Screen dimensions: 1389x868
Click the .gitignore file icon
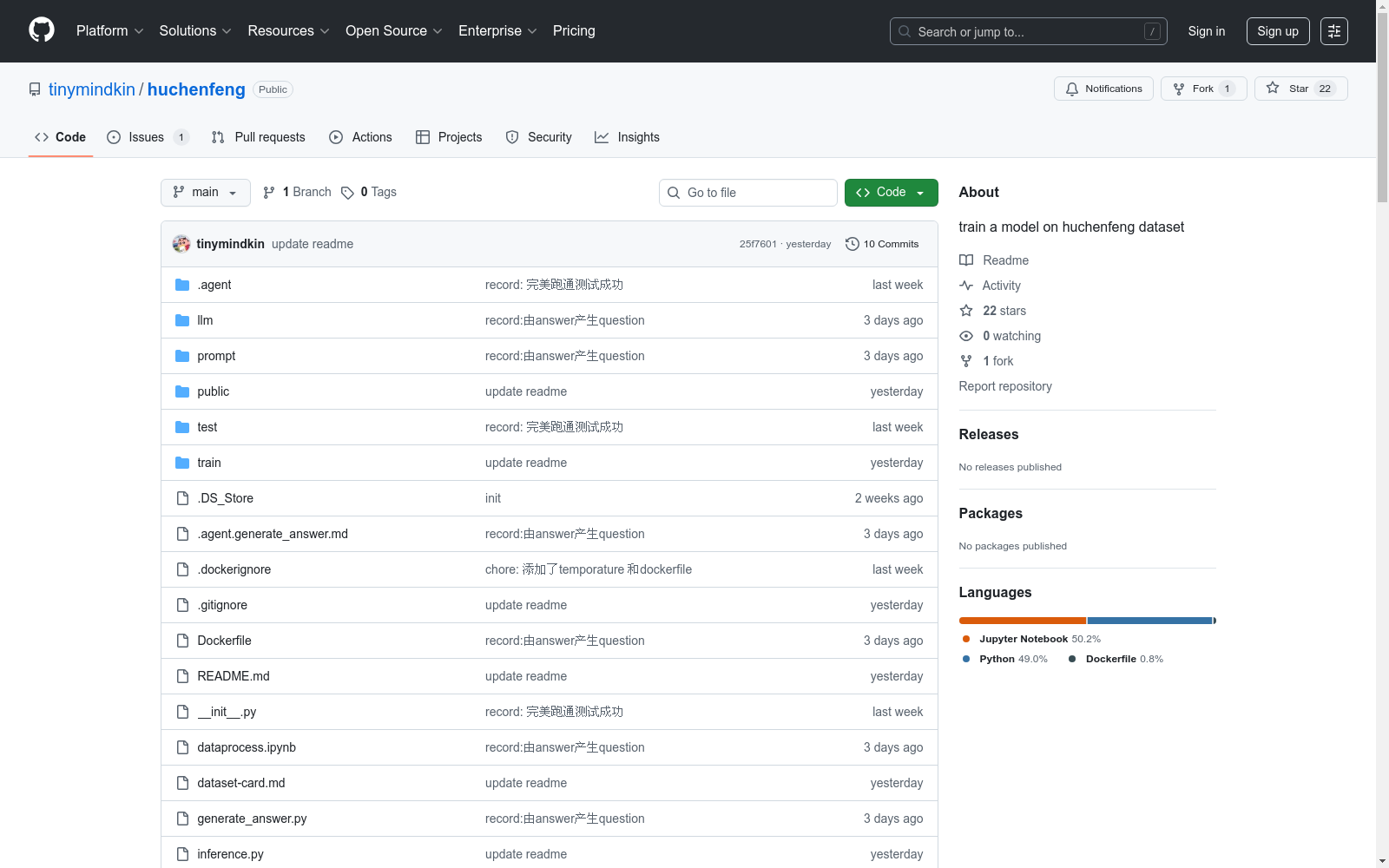pos(182,605)
